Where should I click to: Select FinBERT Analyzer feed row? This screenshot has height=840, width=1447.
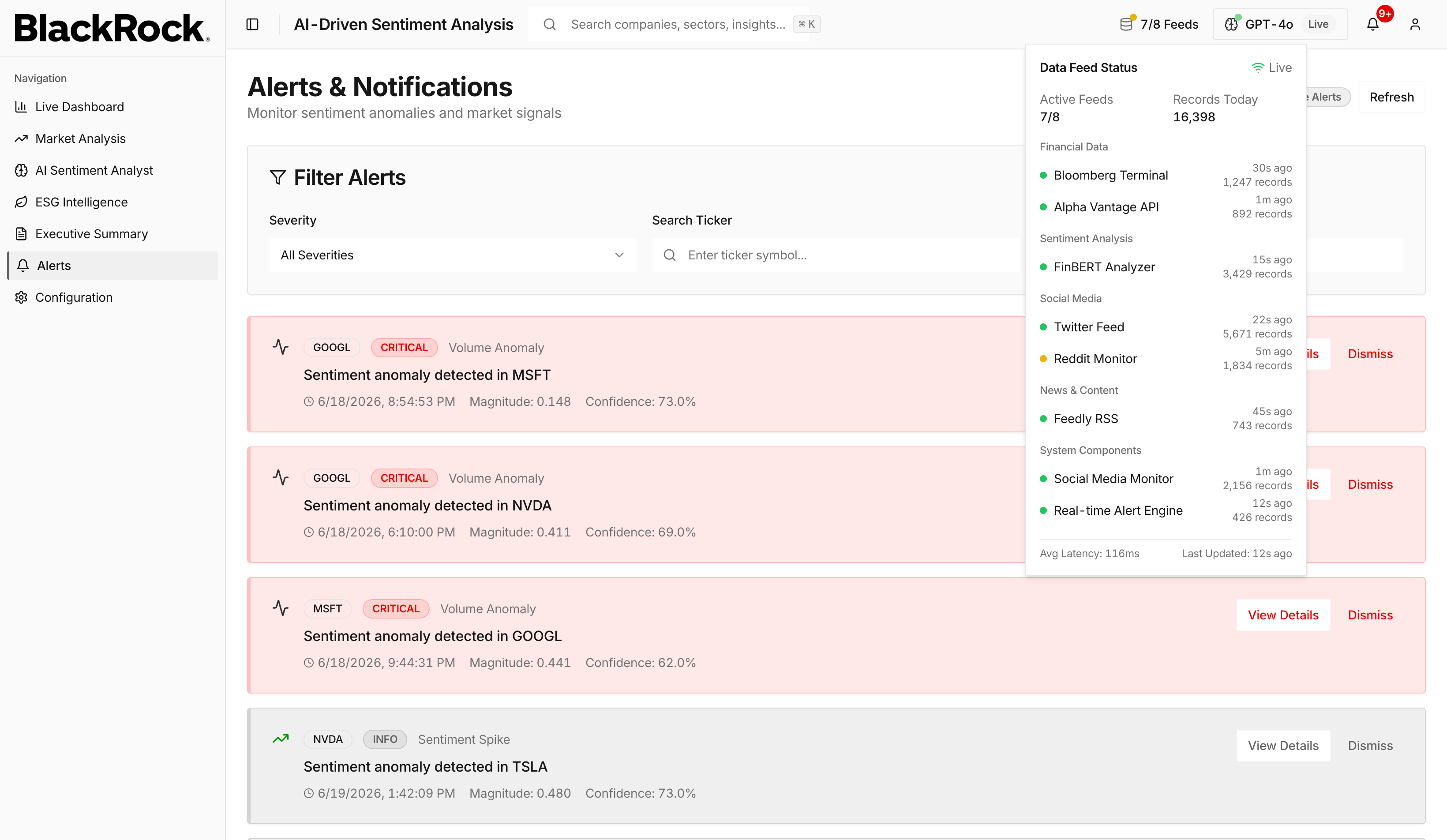point(1166,267)
